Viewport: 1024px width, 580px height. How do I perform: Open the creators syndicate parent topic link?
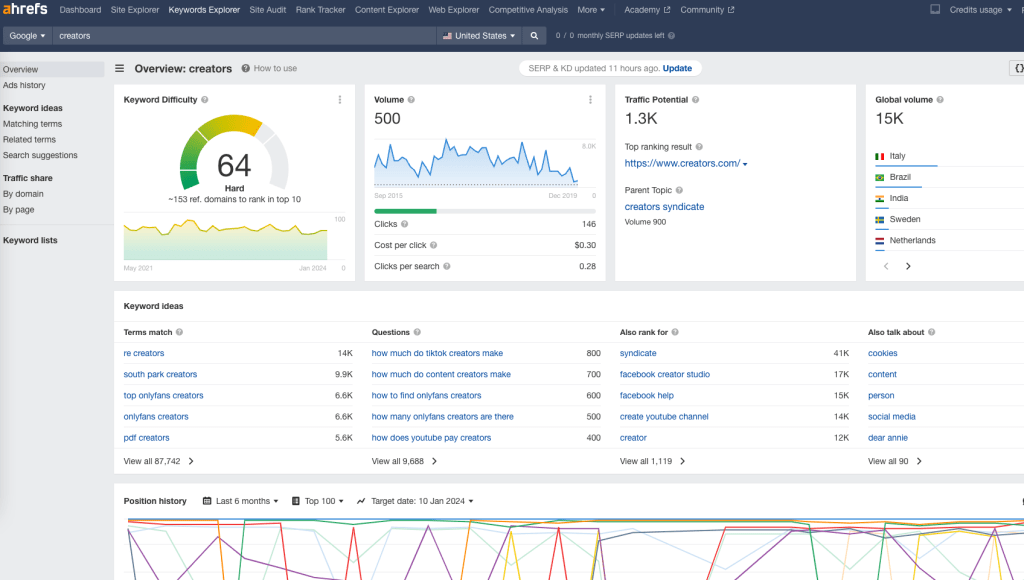pos(664,206)
